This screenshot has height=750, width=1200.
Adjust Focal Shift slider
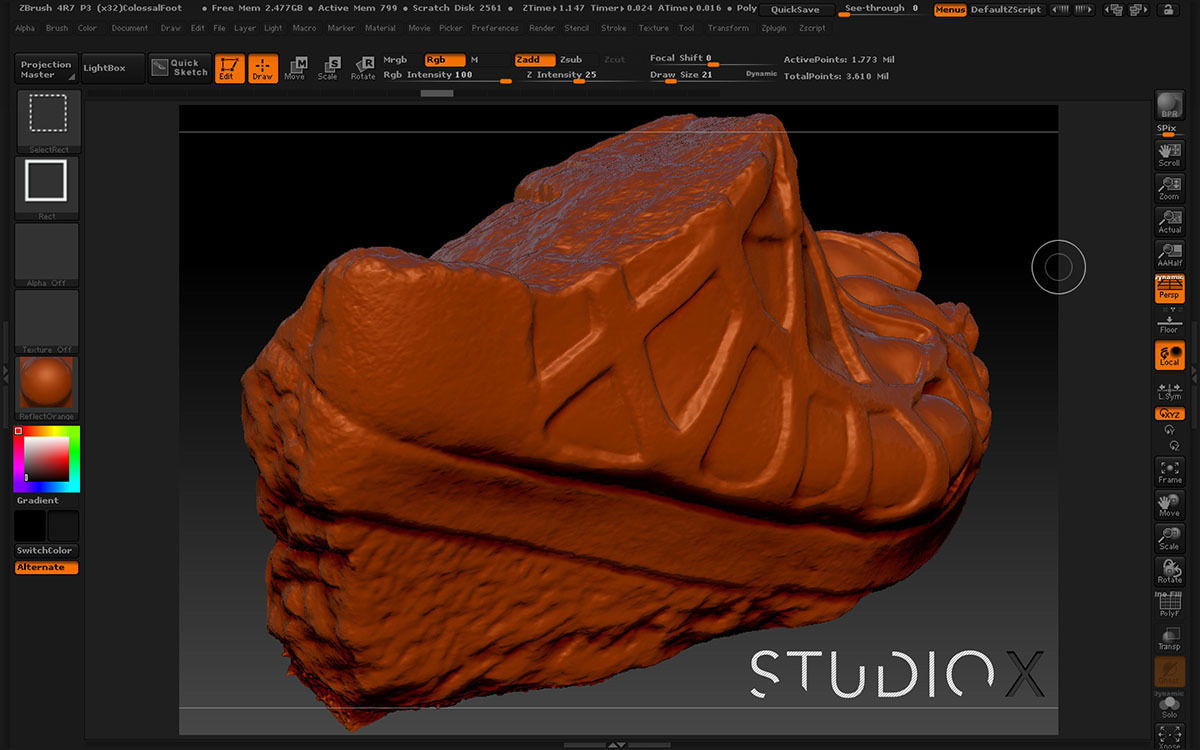712,59
